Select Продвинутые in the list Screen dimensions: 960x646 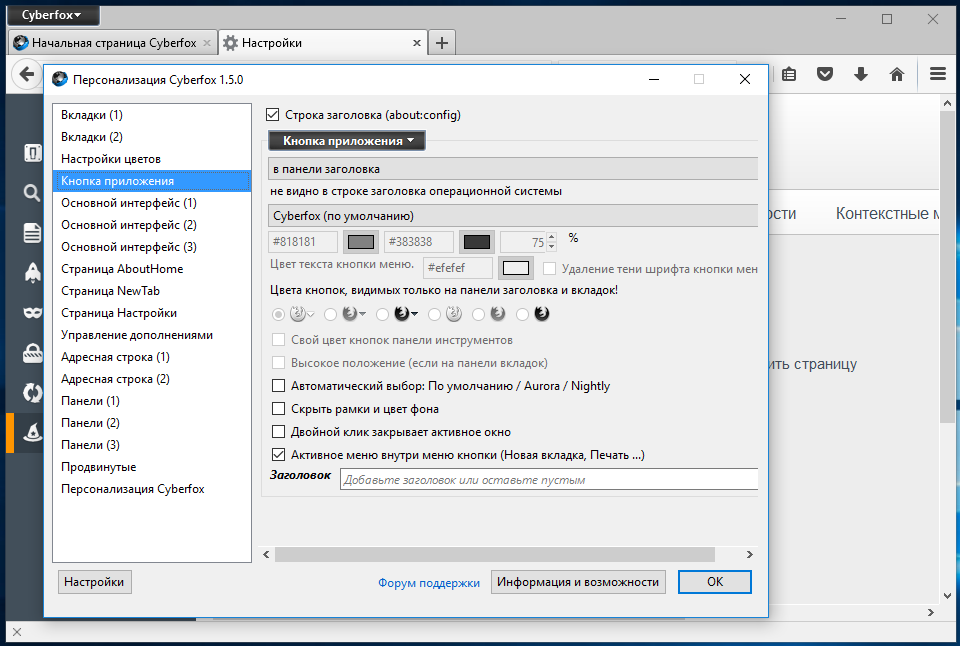click(x=152, y=467)
